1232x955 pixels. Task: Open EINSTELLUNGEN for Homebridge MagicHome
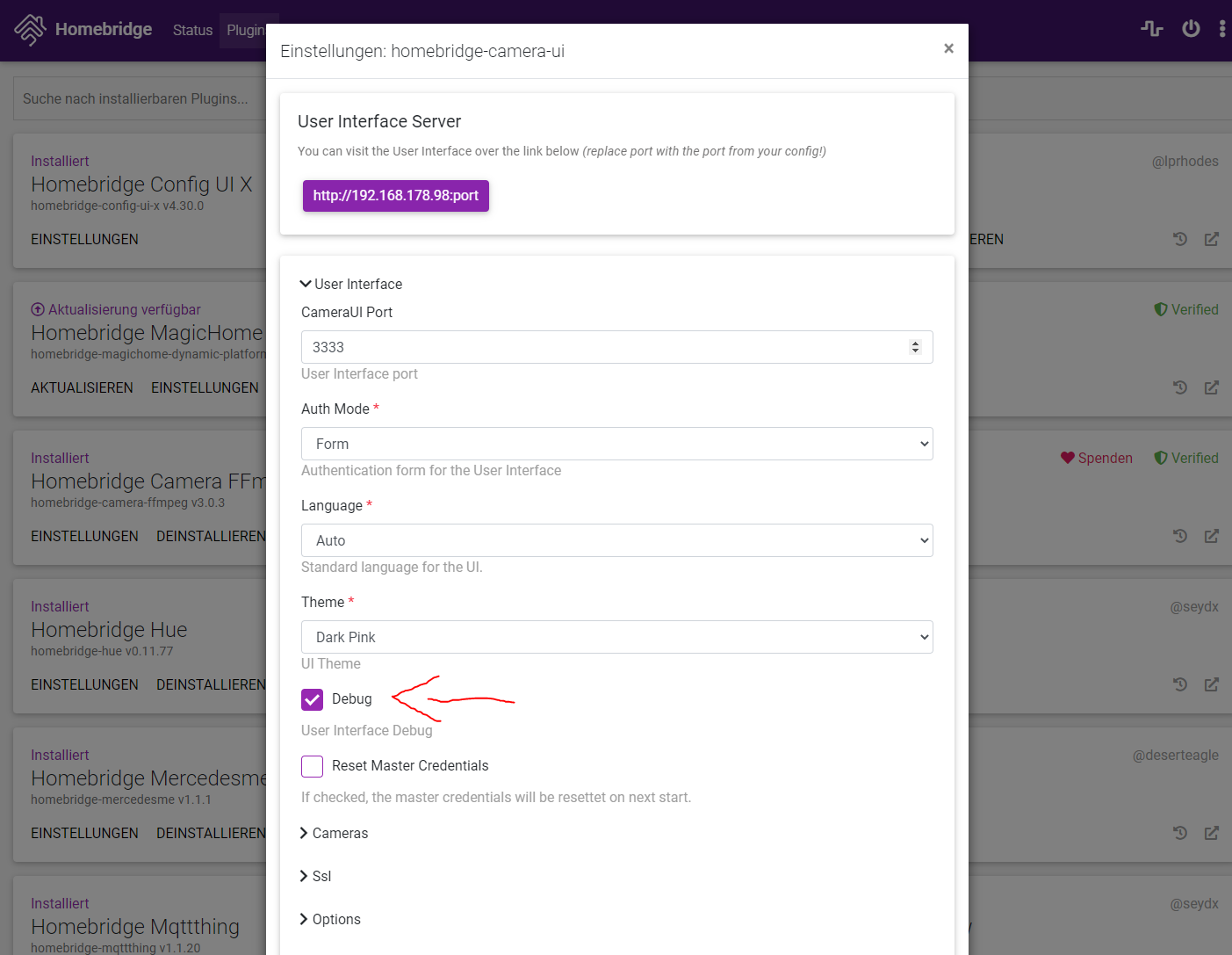[205, 387]
